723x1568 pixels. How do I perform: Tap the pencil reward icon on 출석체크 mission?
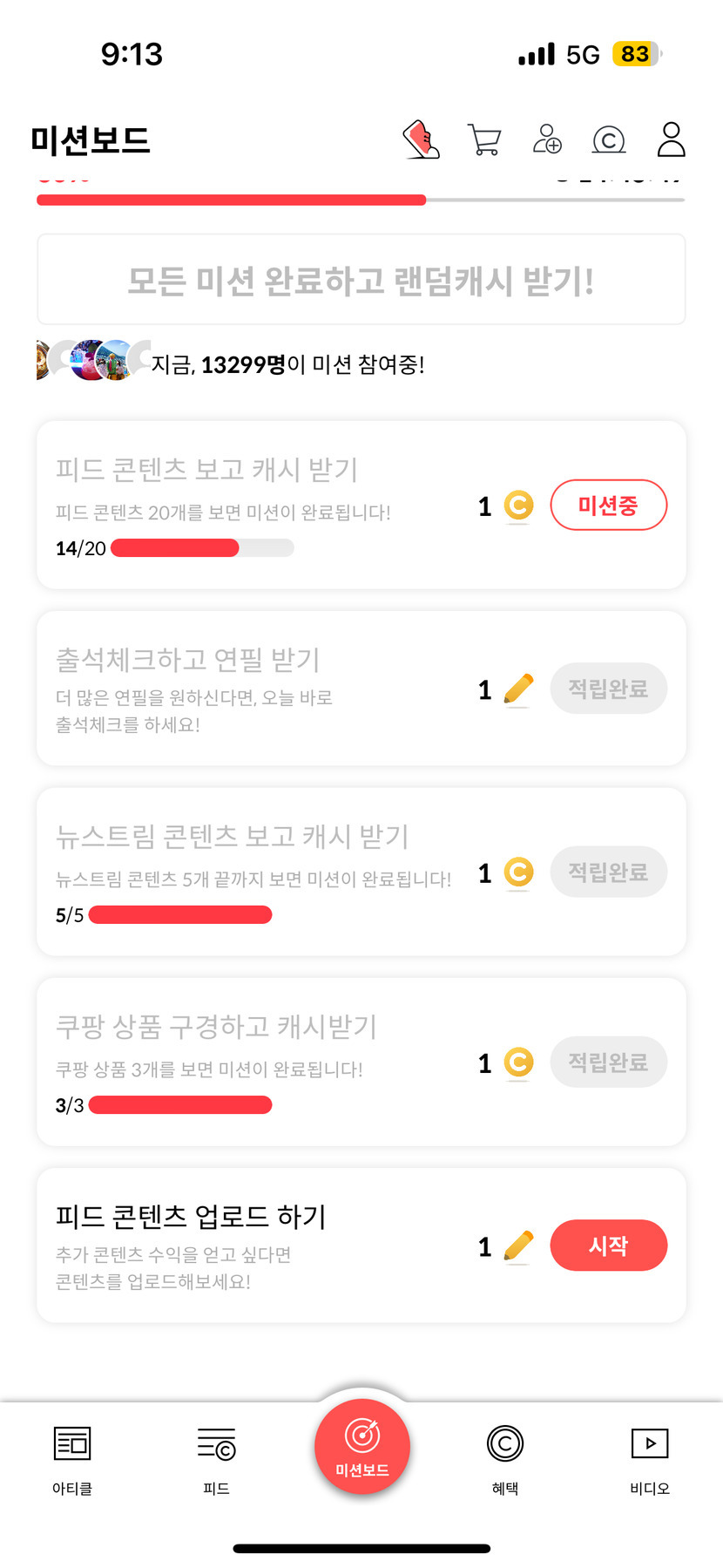click(x=518, y=689)
